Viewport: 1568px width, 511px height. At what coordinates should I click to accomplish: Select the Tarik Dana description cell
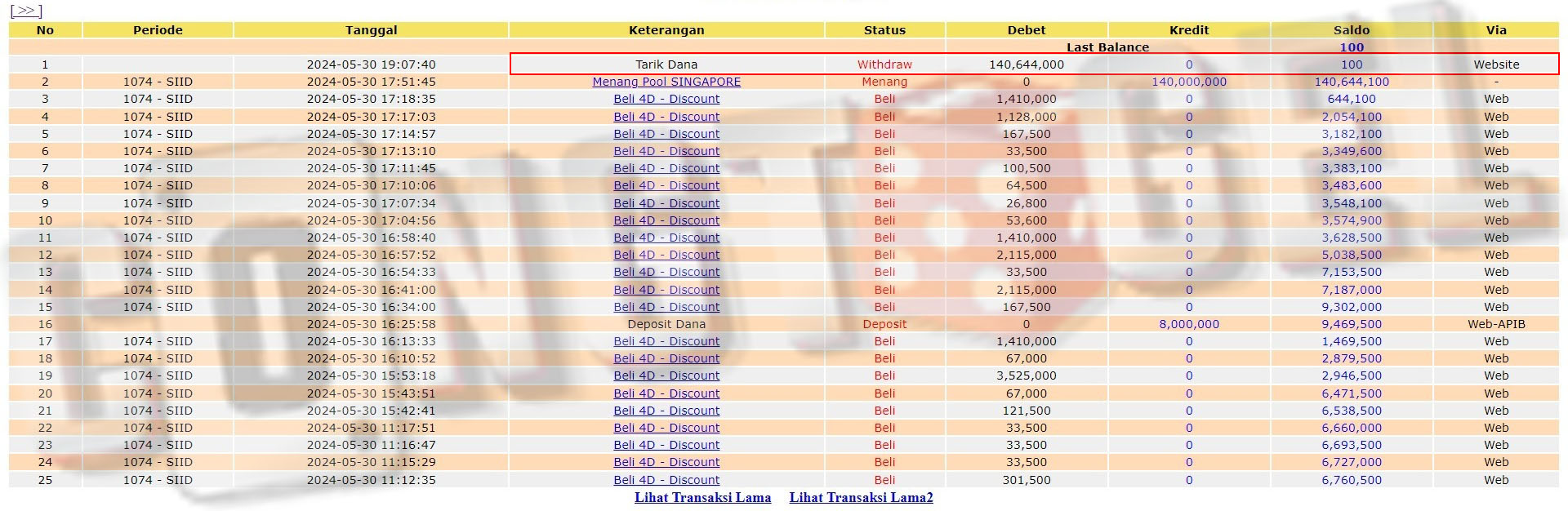click(x=666, y=64)
